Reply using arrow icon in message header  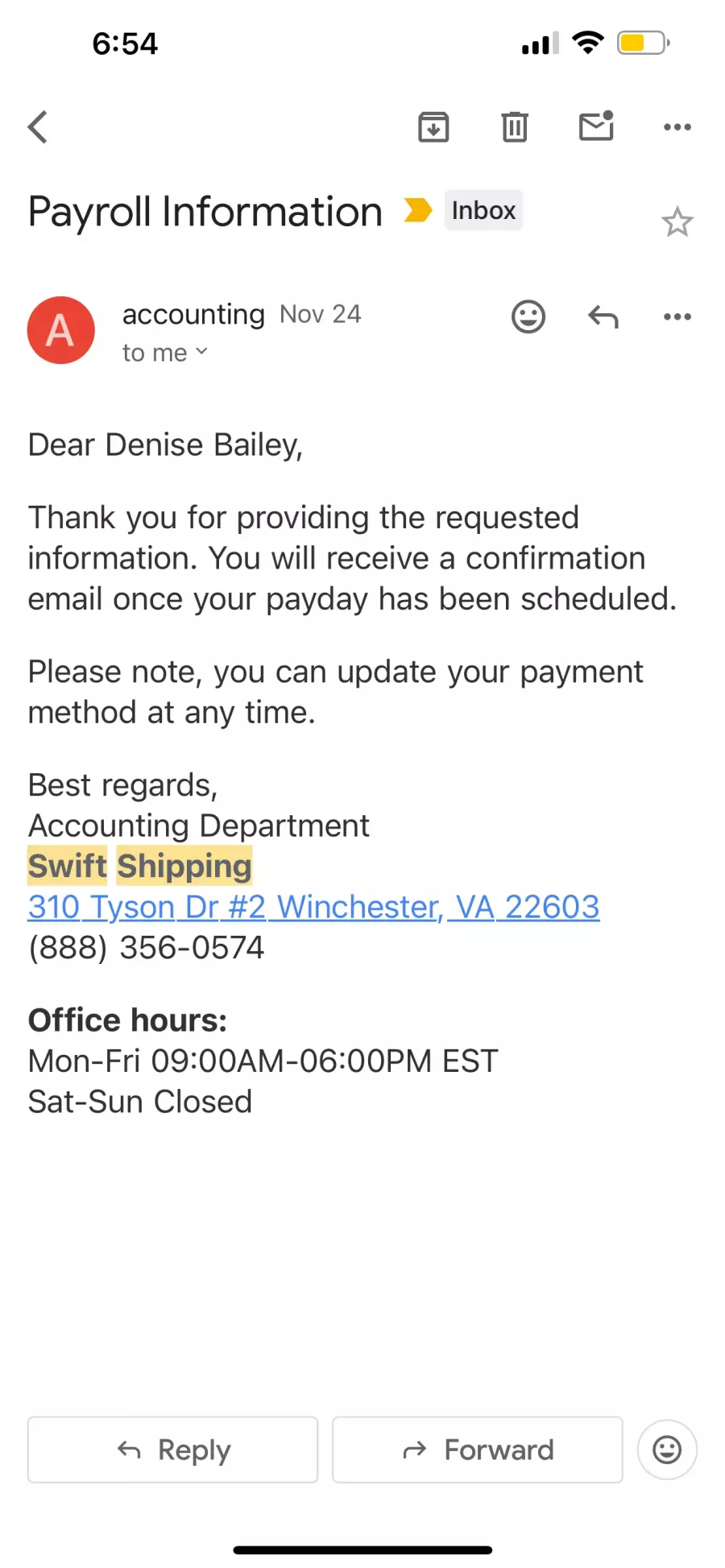pyautogui.click(x=603, y=316)
